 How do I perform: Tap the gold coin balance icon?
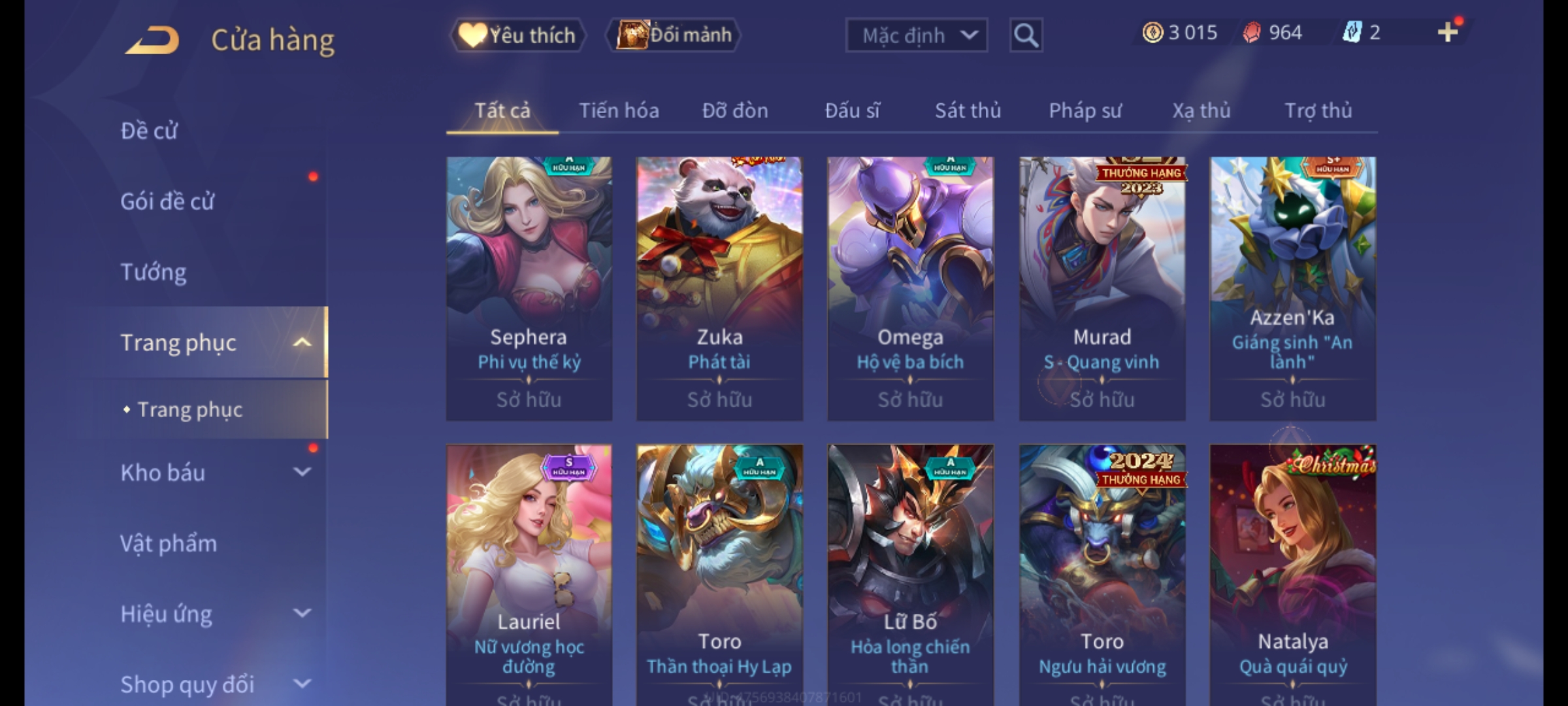(x=1152, y=32)
